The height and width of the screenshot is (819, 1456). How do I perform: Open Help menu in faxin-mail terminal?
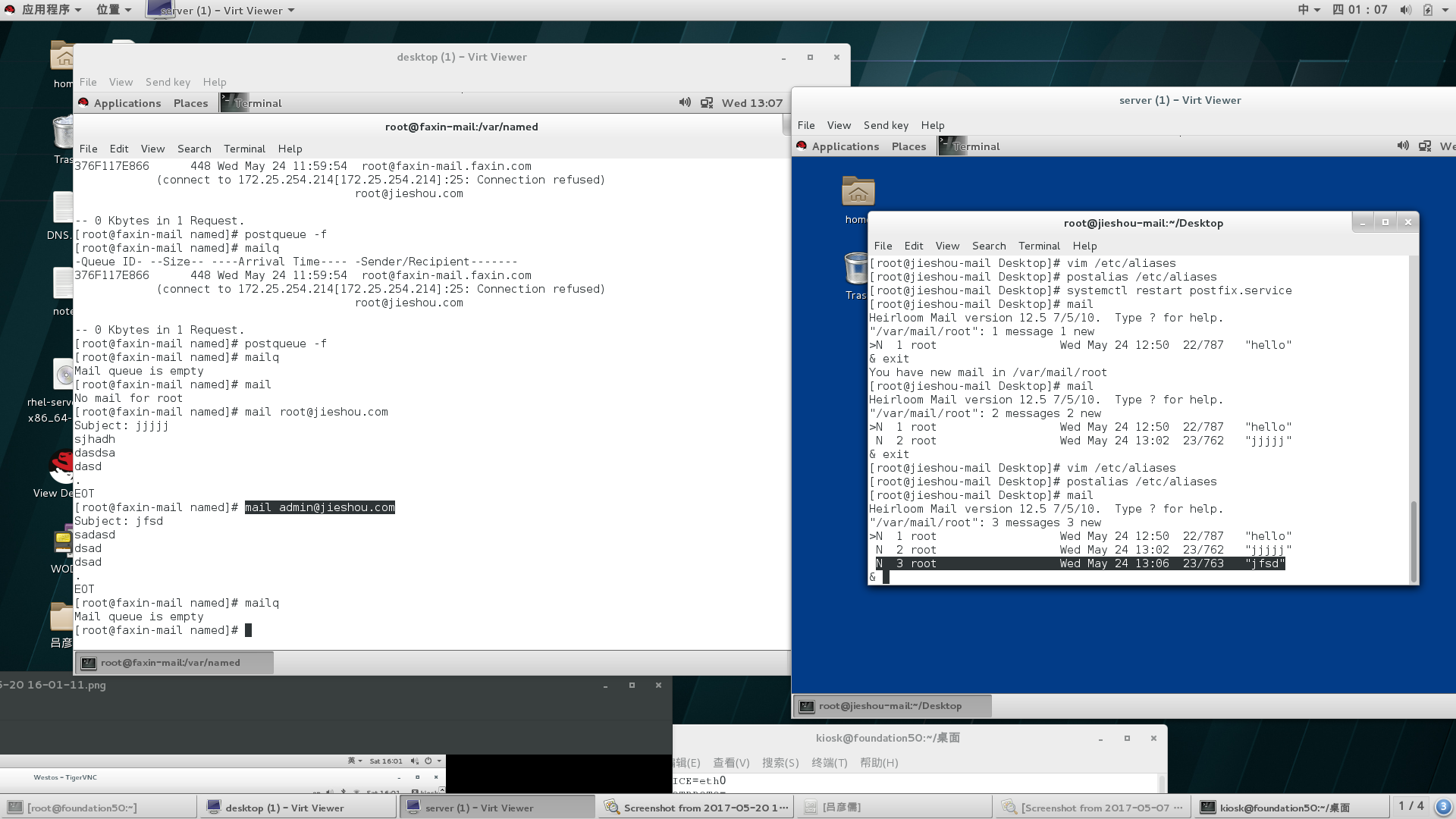290,149
